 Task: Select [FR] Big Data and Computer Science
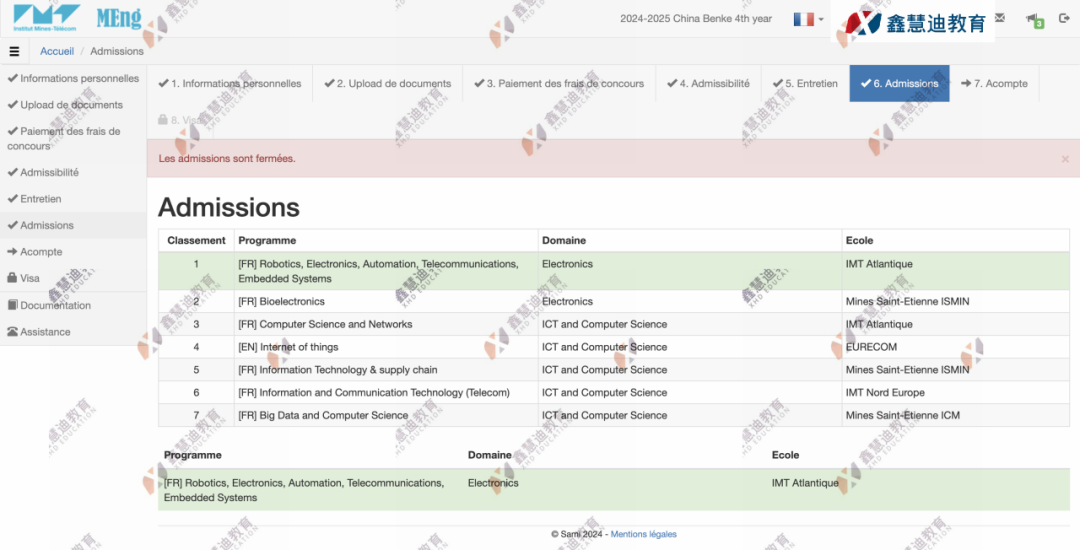click(x=386, y=415)
